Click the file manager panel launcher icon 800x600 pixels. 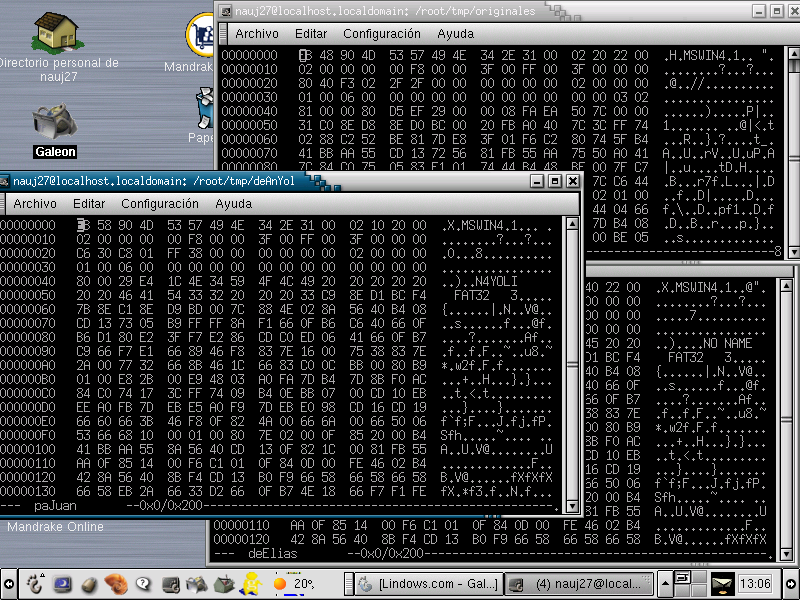tap(197, 584)
